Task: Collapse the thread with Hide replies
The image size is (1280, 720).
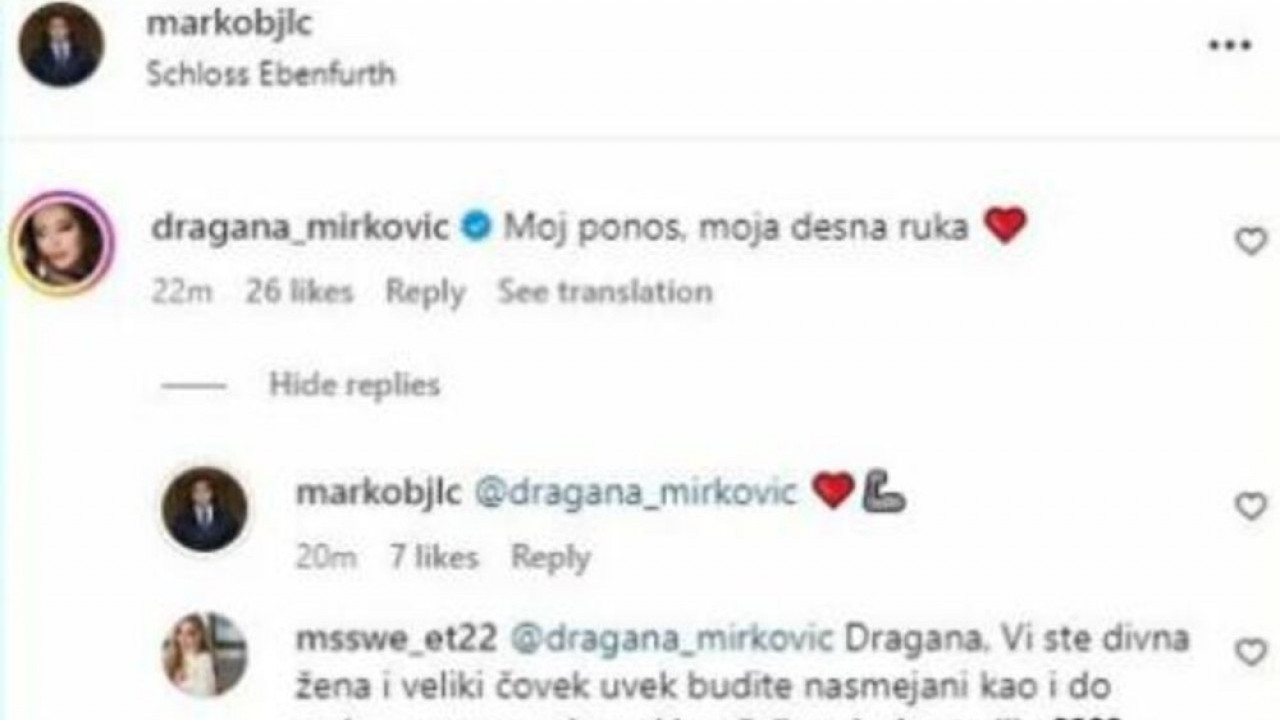Action: (x=354, y=385)
